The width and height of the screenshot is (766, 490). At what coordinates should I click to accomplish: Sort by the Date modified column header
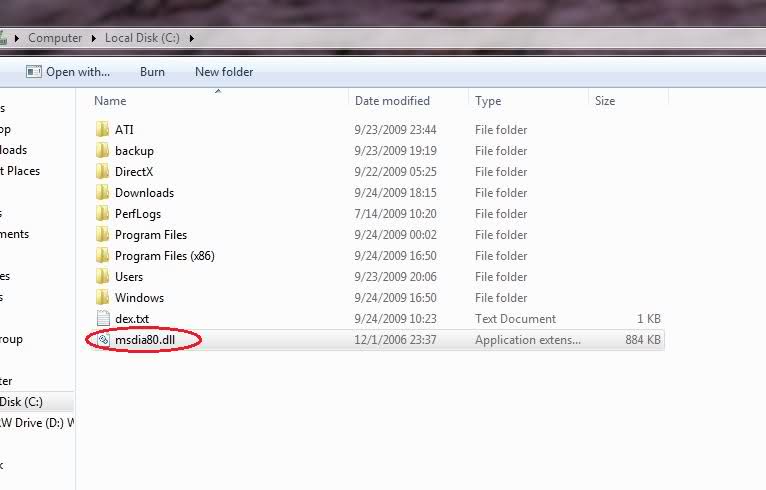(x=392, y=101)
